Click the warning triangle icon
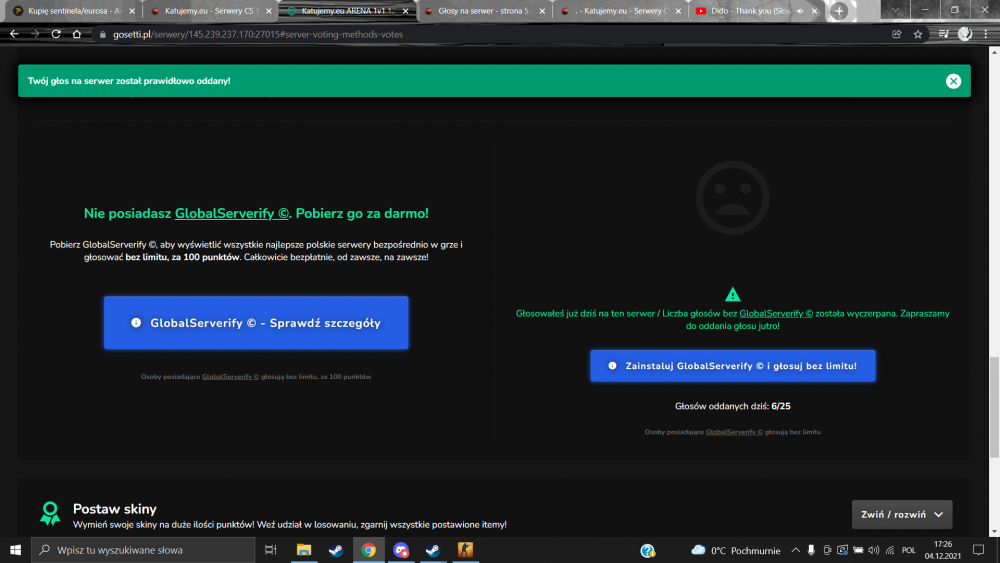Viewport: 1000px width, 563px height. click(x=732, y=295)
